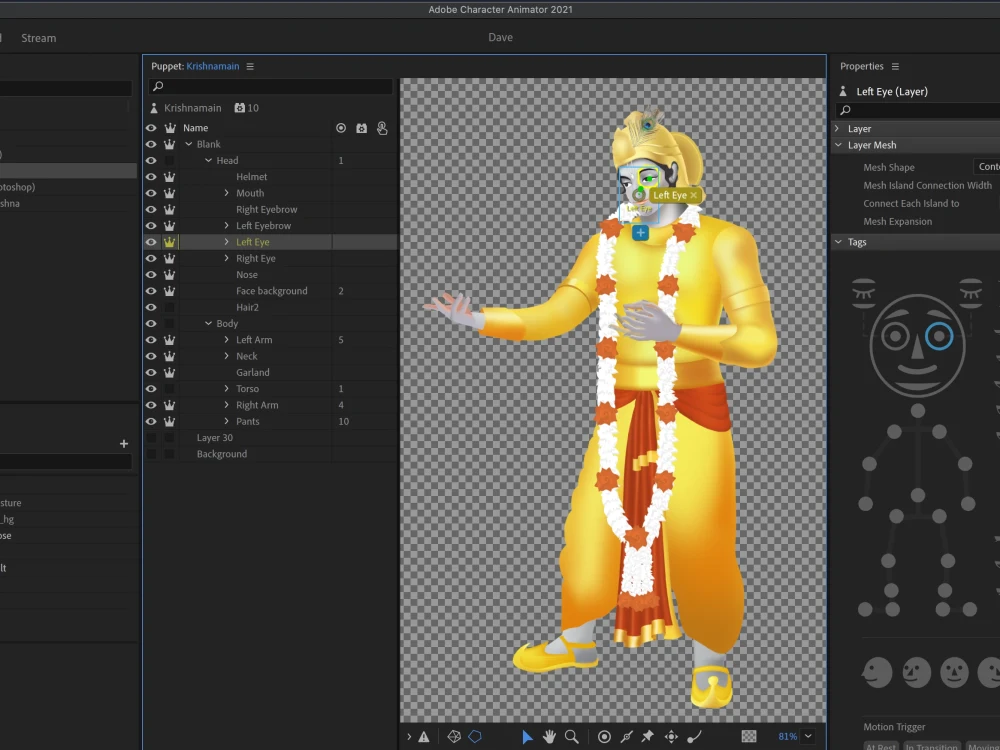Select the Handle tool circle icon
This screenshot has width=1000, height=750.
click(604, 737)
